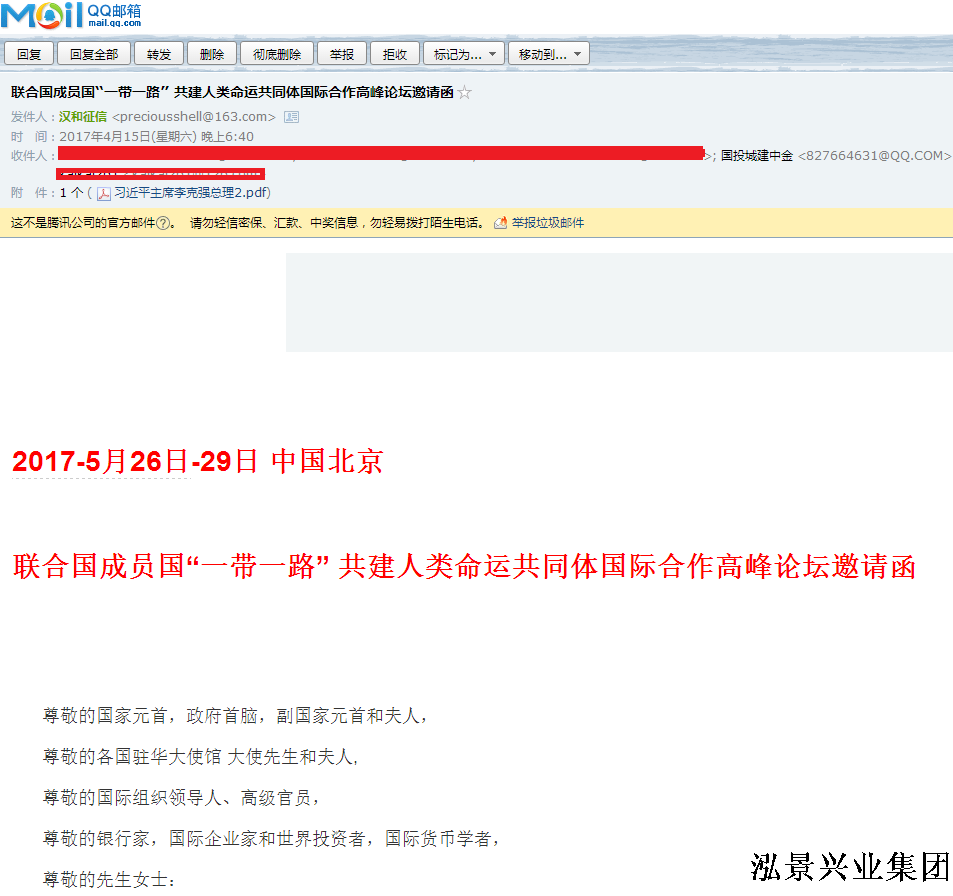This screenshot has width=953, height=896.
Task: Click sender name 汉和征信
Action: (x=83, y=117)
